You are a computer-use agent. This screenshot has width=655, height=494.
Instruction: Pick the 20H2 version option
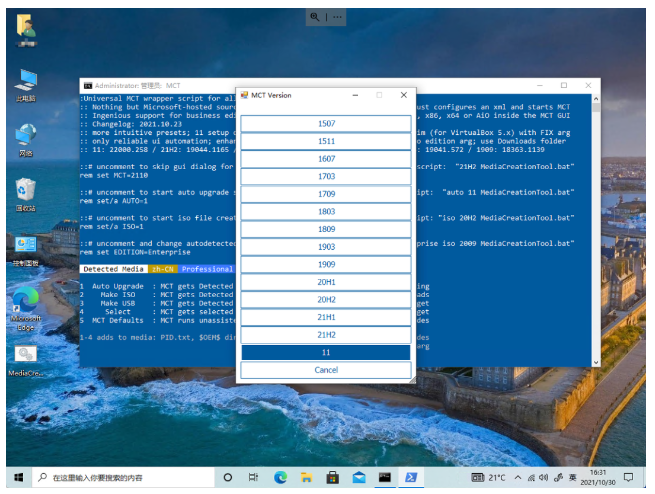[326, 300]
